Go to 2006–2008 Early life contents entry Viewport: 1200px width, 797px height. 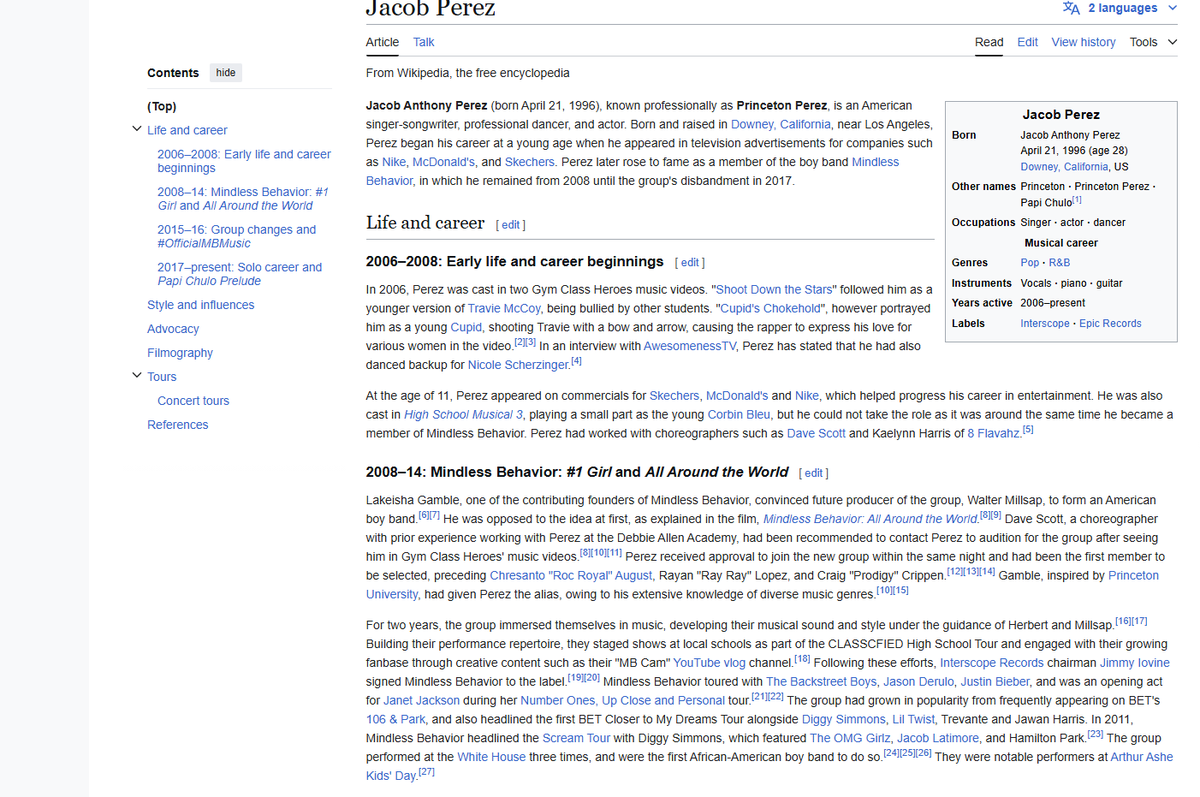click(244, 161)
